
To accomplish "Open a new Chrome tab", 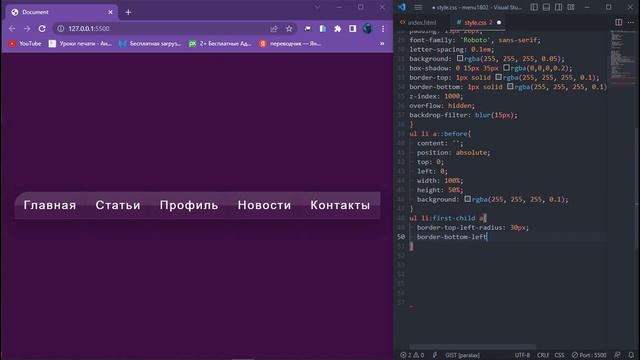I will (128, 12).
